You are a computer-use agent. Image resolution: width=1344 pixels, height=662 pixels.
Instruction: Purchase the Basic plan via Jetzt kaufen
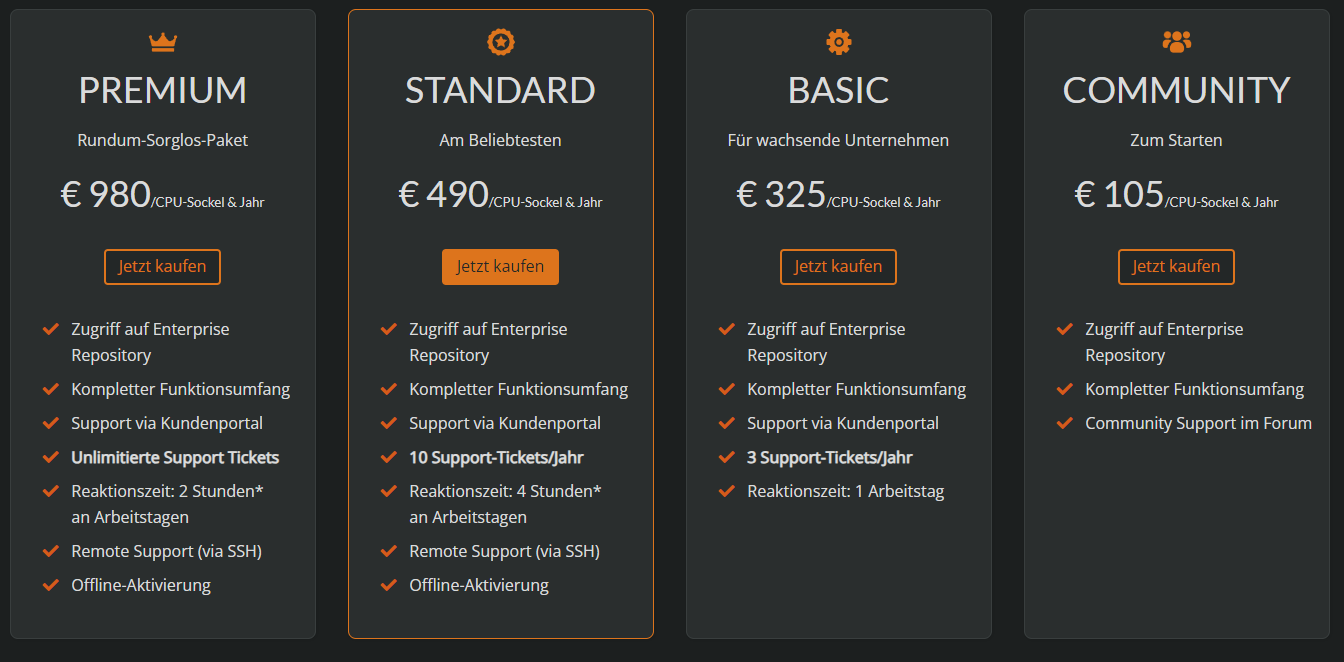coord(838,267)
